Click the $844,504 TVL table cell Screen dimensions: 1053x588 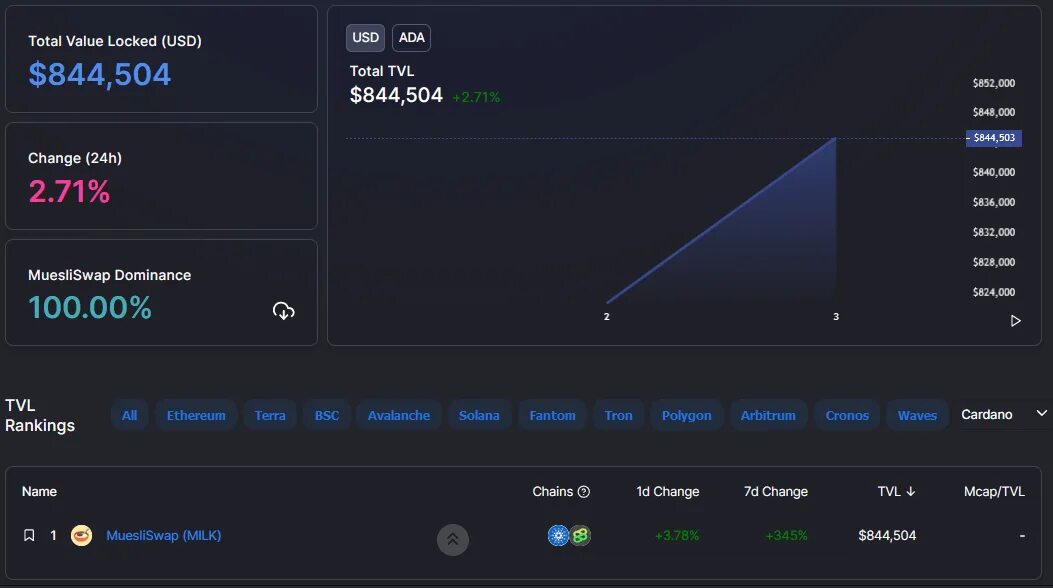pyautogui.click(x=887, y=535)
